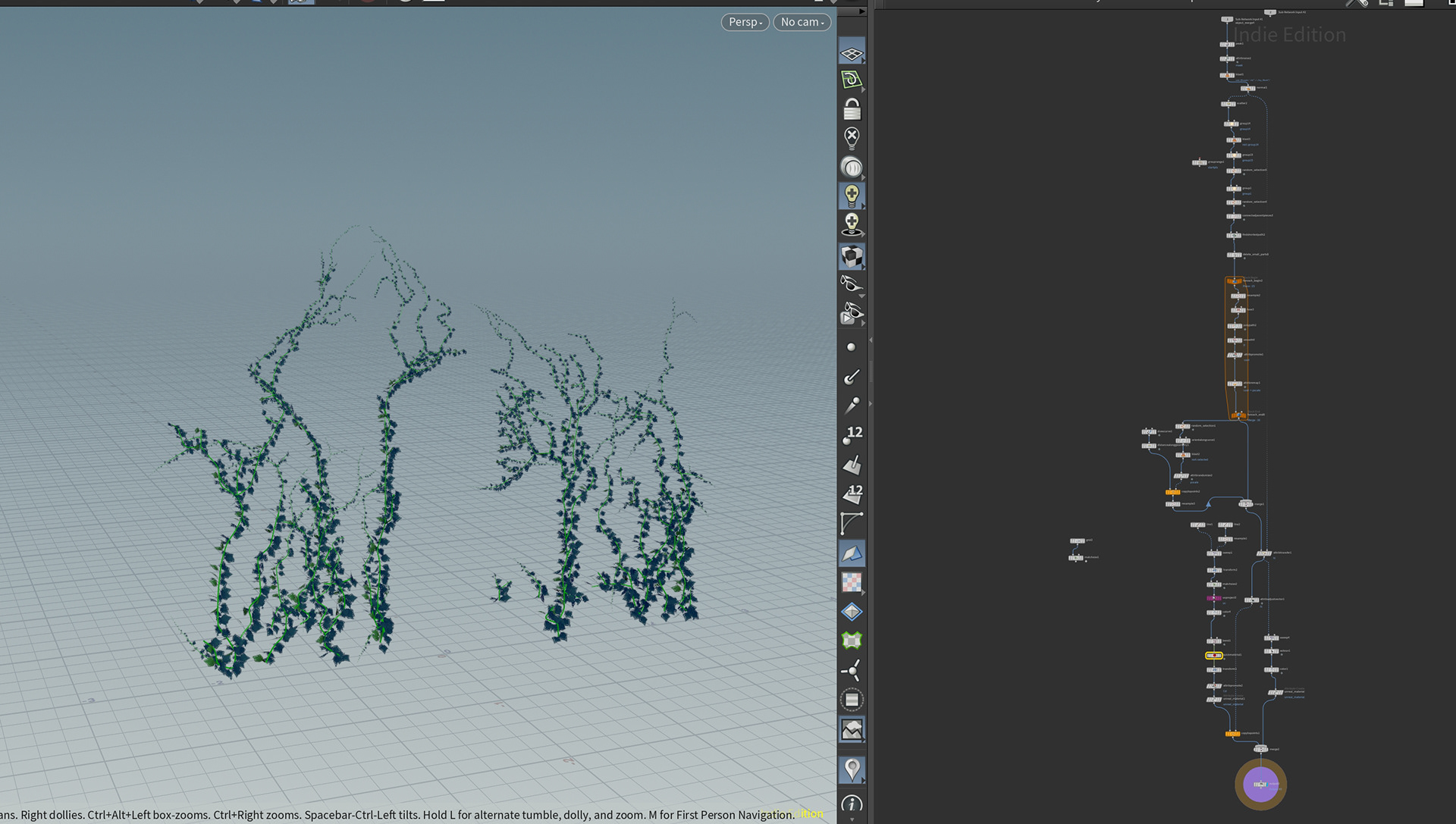Toggle display points dot icon

click(851, 347)
